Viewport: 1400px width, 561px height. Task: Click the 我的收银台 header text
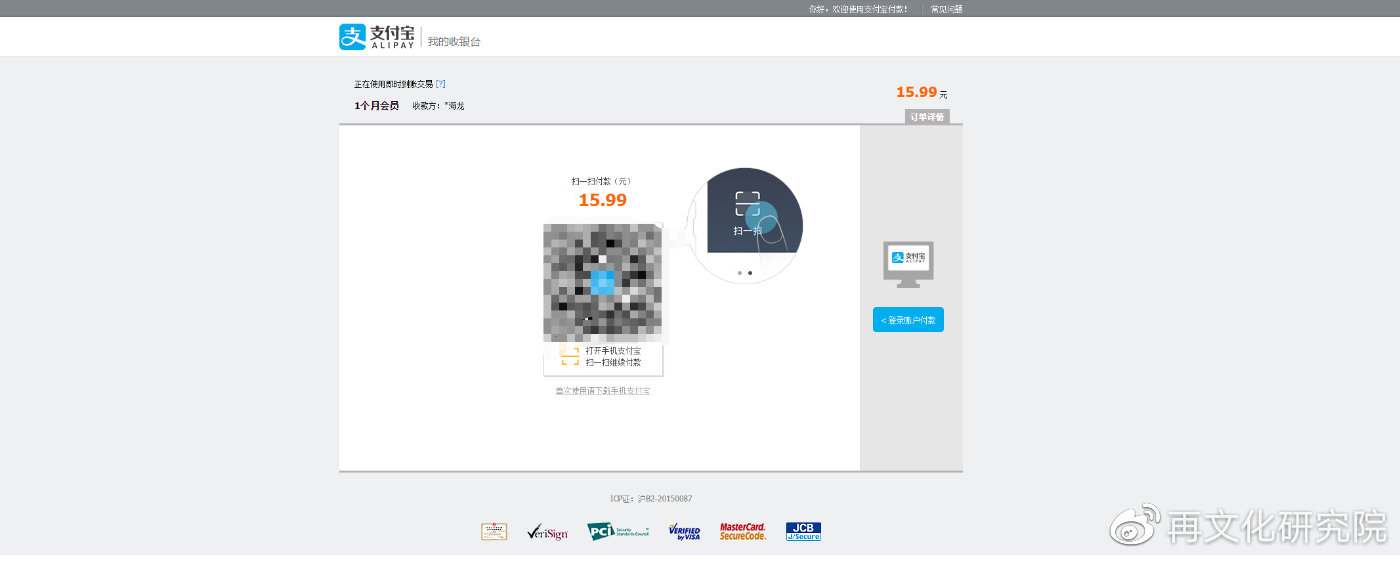pyautogui.click(x=454, y=41)
